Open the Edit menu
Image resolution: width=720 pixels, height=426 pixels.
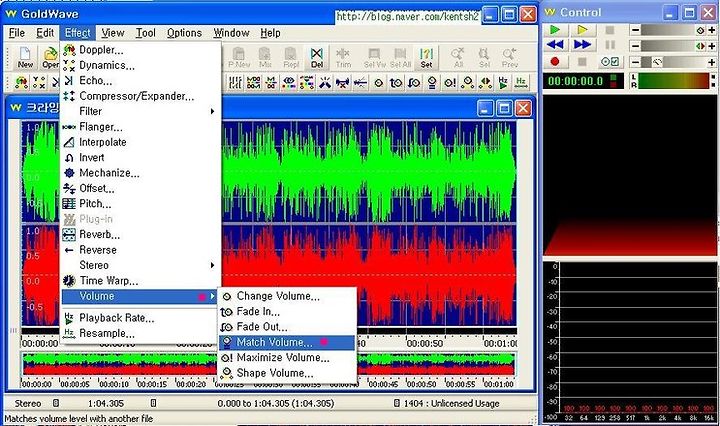point(45,33)
